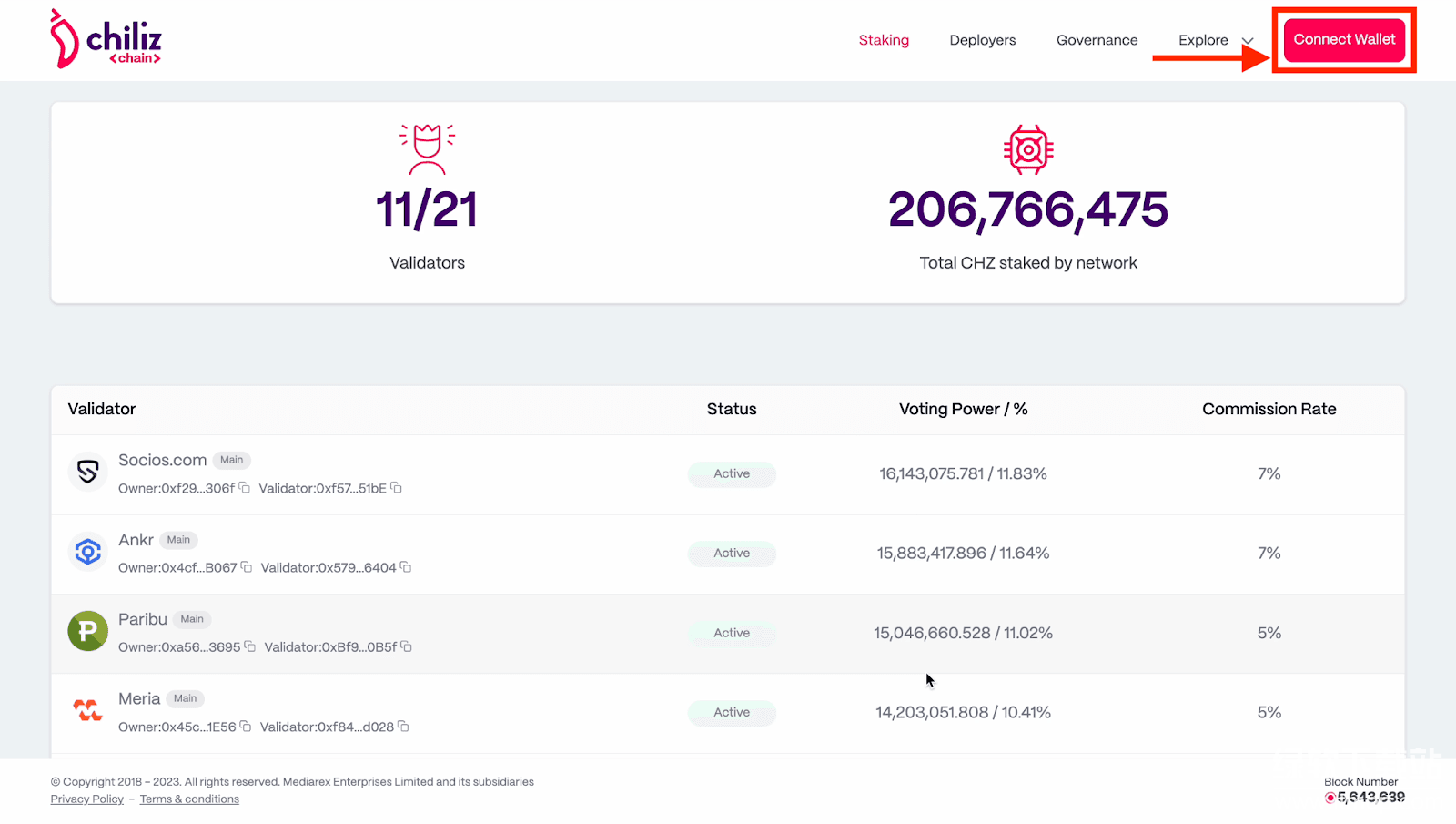
Task: Click the Ankr validator logo
Action: (x=87, y=552)
